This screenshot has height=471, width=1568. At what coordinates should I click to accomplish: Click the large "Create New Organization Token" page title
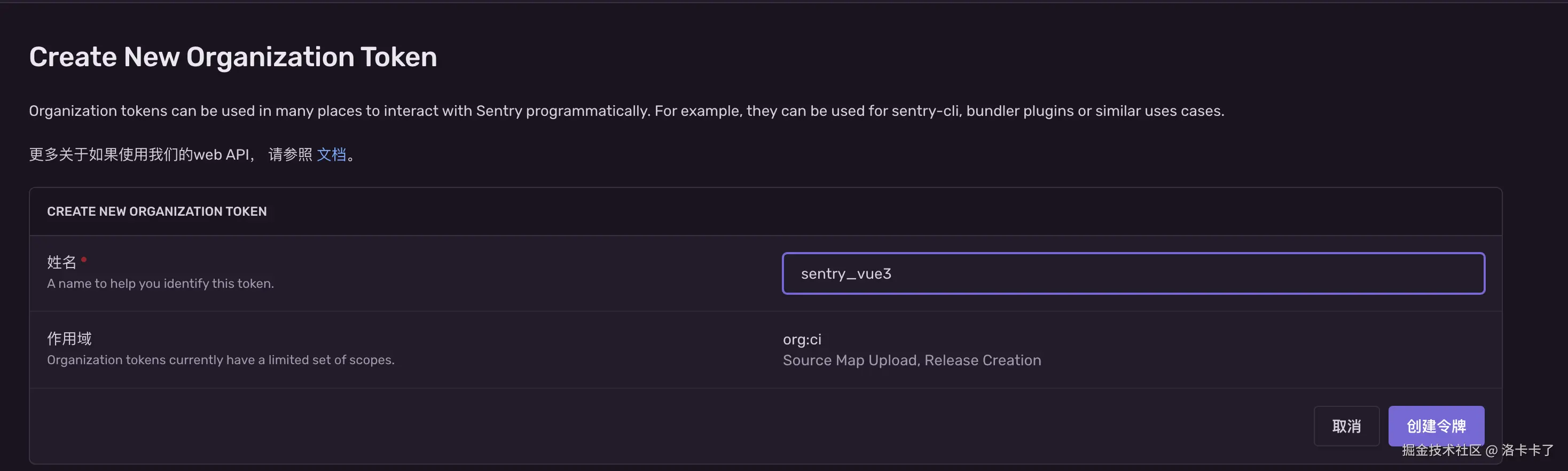(x=232, y=57)
